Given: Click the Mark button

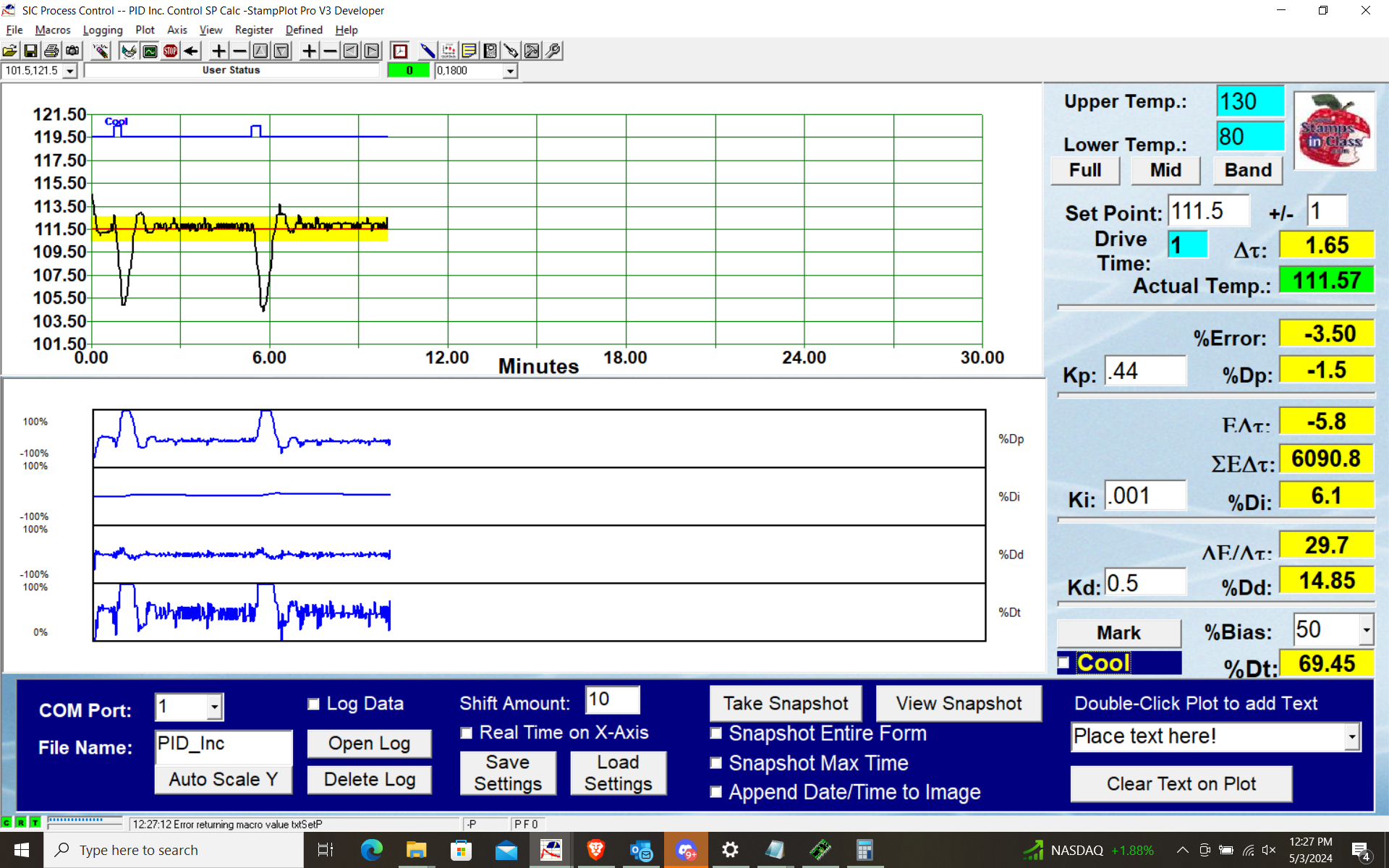Looking at the screenshot, I should coord(1118,633).
